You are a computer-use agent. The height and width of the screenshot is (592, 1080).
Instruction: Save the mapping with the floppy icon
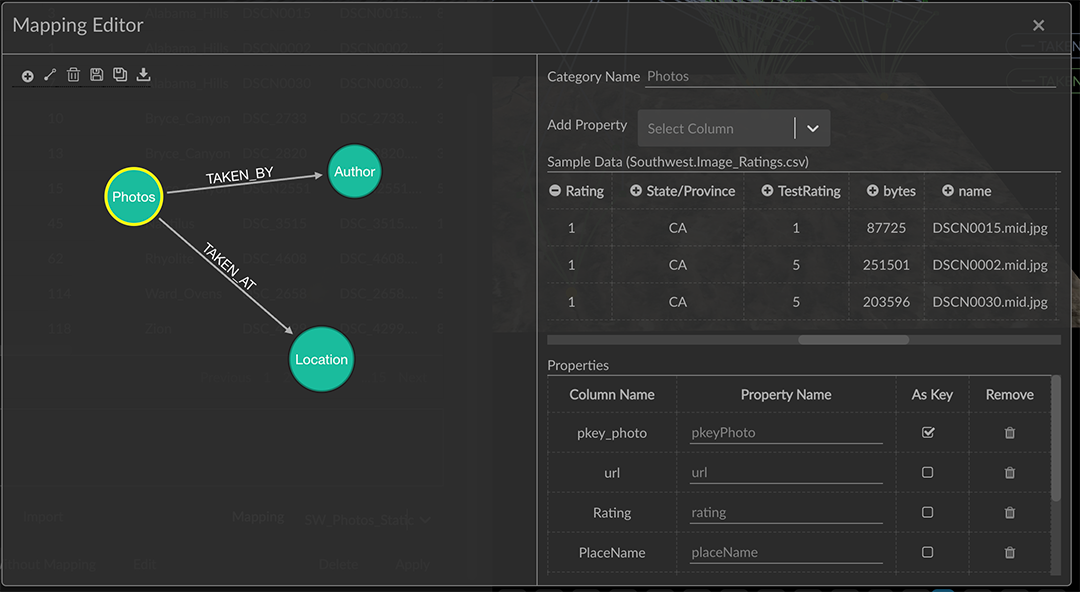[97, 75]
